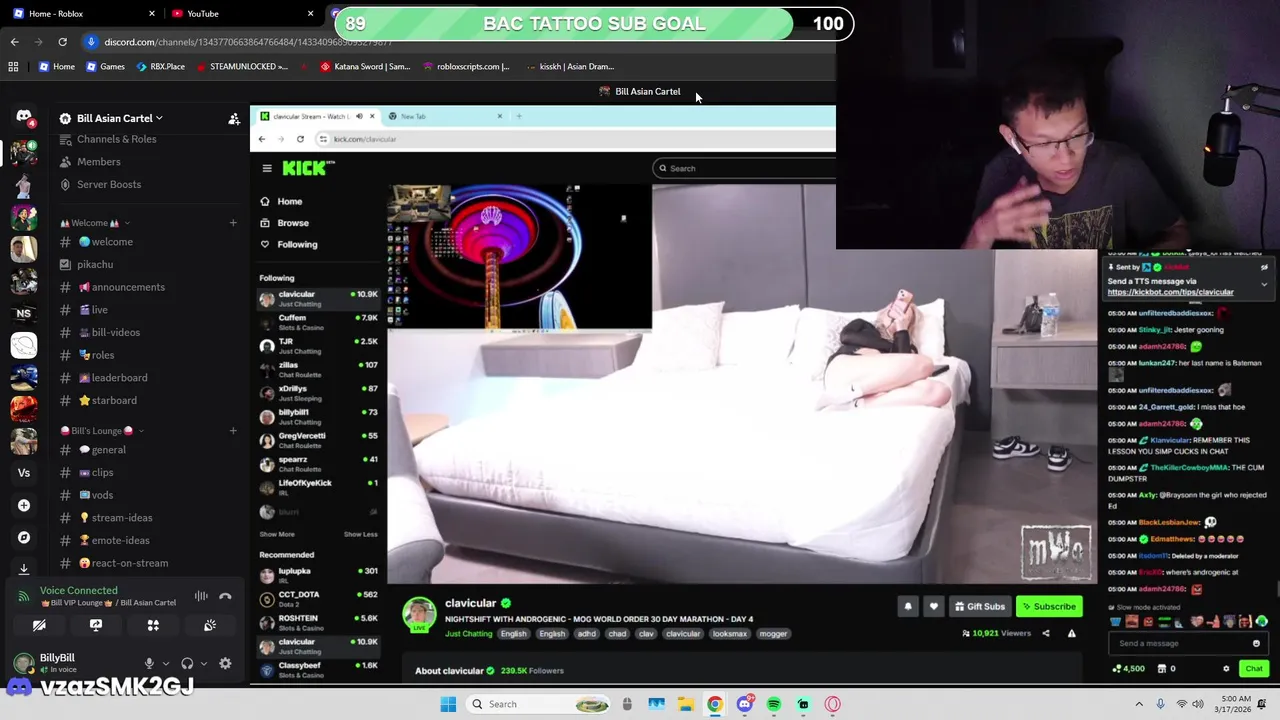Go to Kick Home in sidebar

281,201
